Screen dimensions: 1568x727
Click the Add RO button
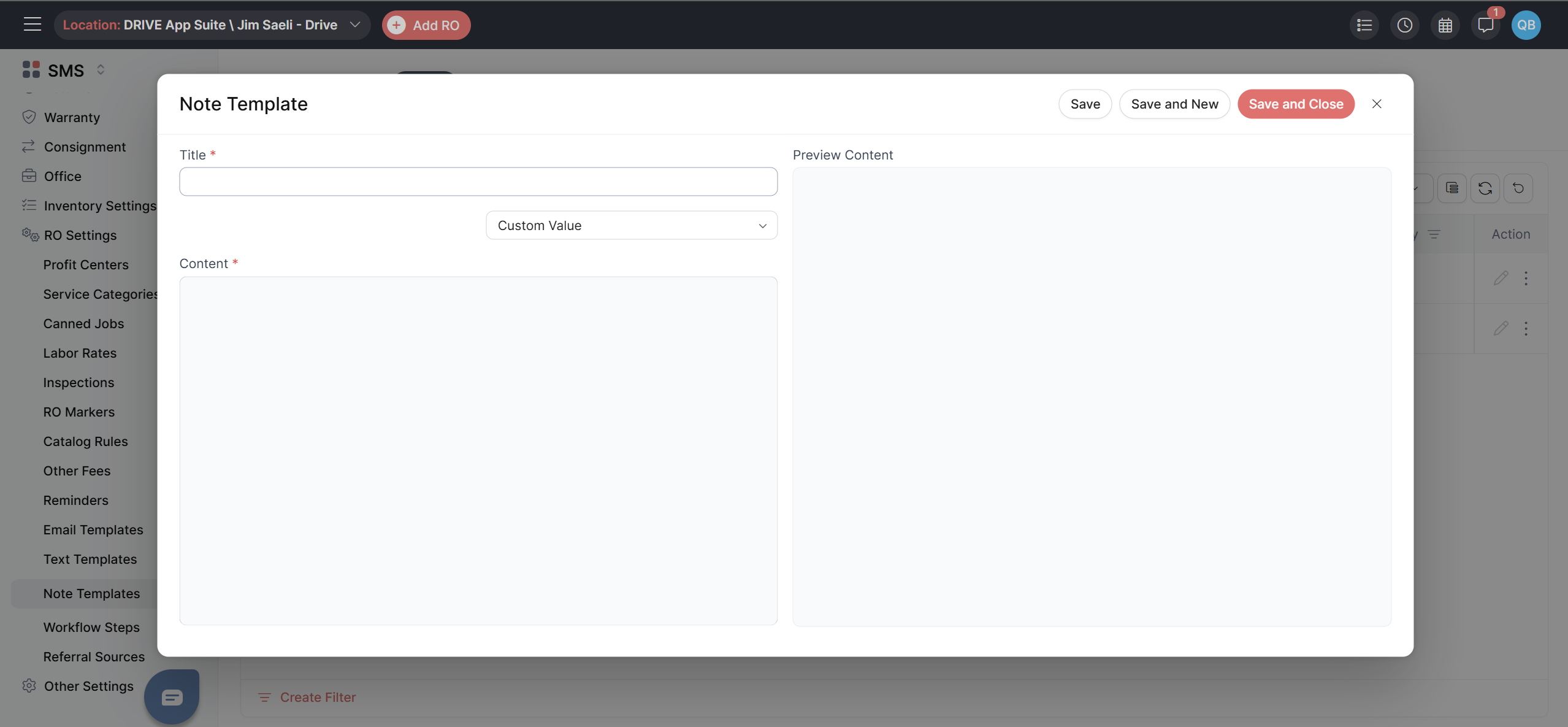pos(426,25)
